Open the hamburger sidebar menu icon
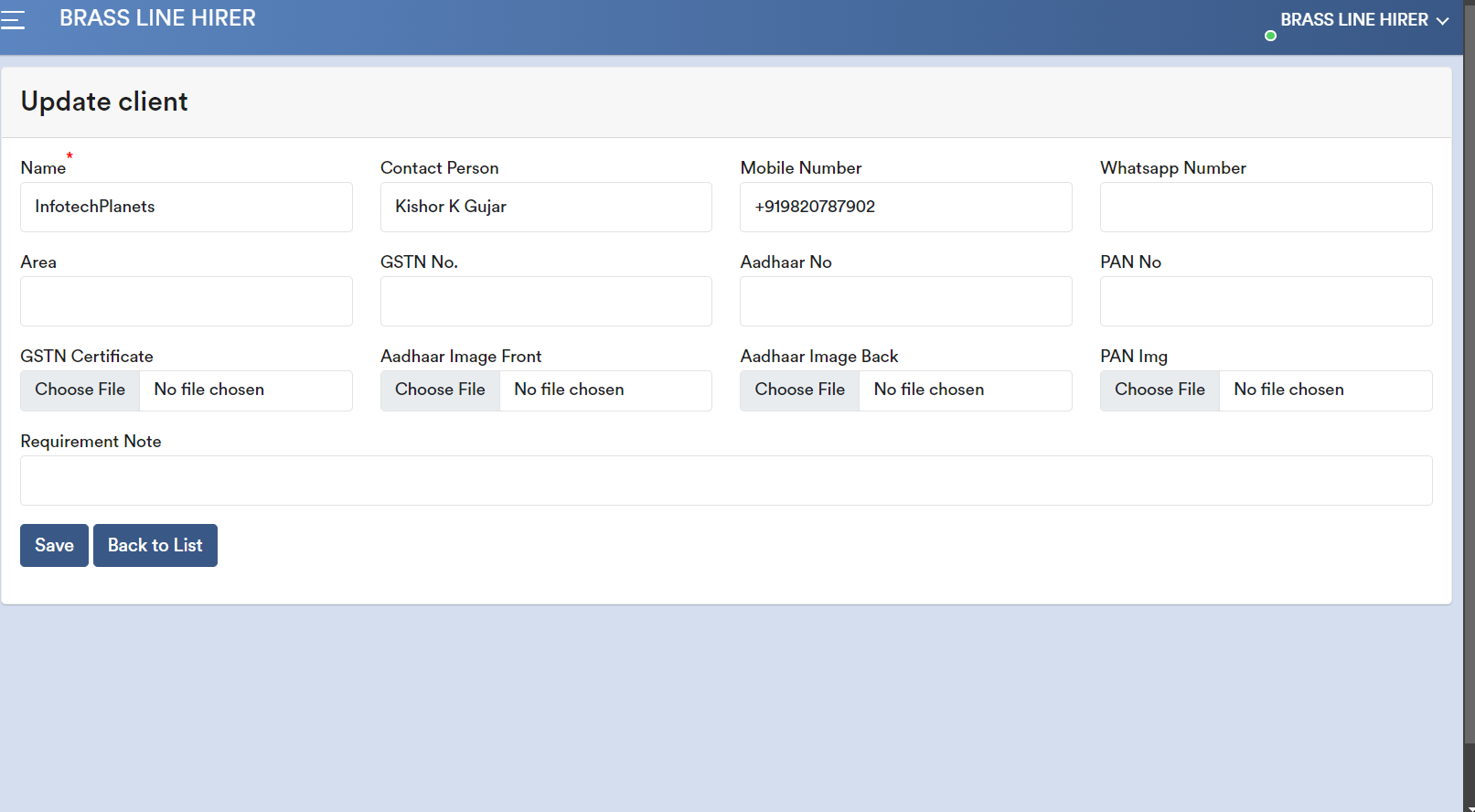This screenshot has height=812, width=1475. [x=12, y=19]
